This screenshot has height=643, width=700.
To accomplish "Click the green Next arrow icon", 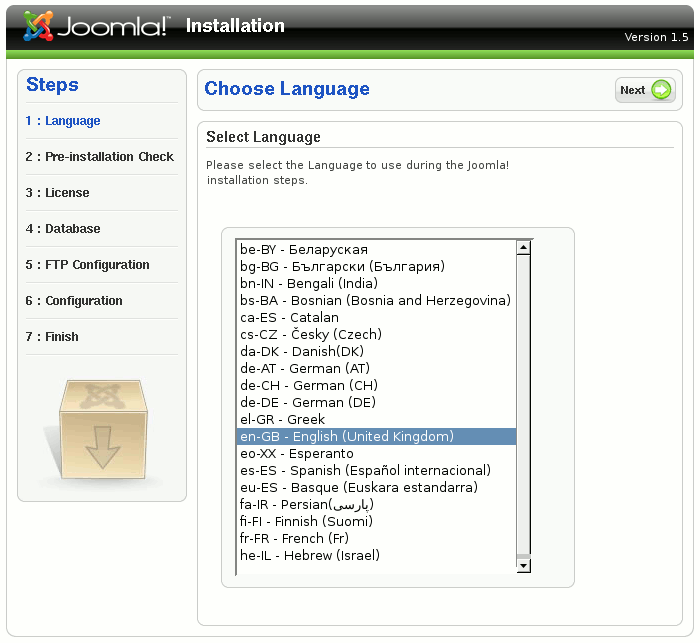I will [x=661, y=90].
